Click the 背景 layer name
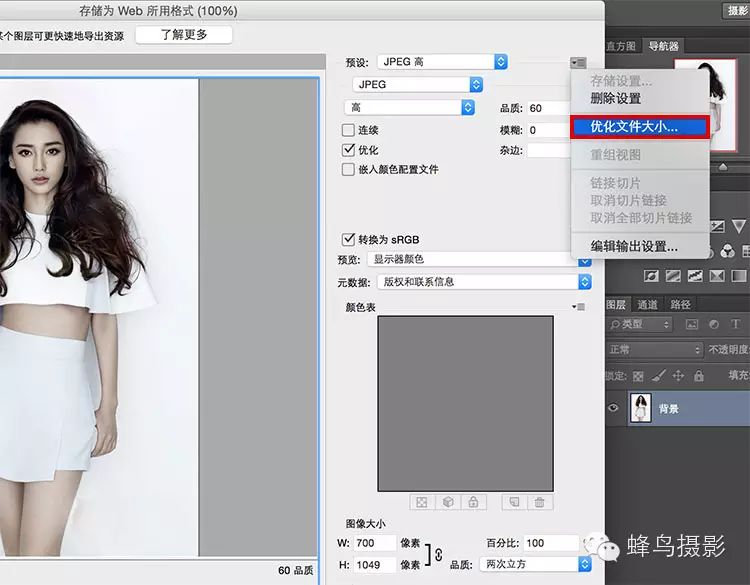750x585 pixels. [669, 408]
